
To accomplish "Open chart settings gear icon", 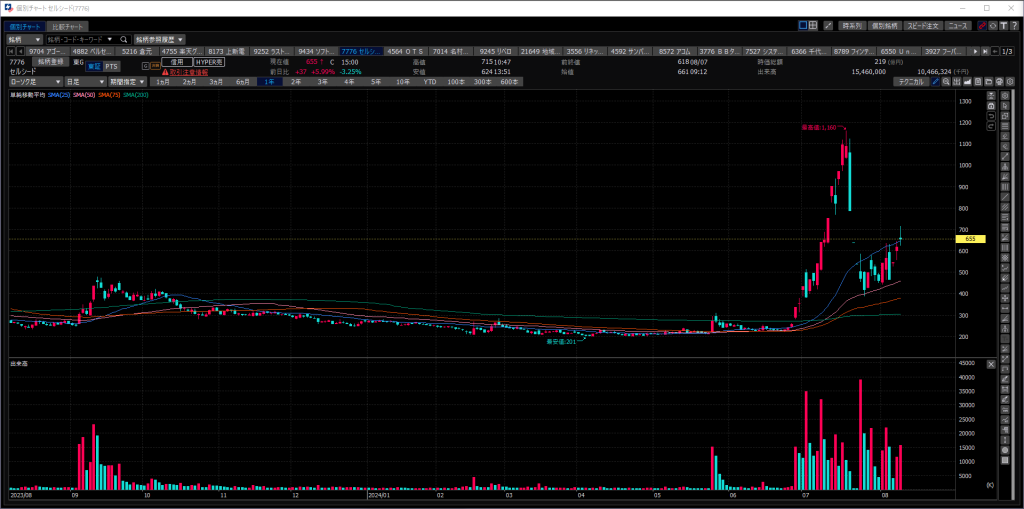I will coord(1010,82).
